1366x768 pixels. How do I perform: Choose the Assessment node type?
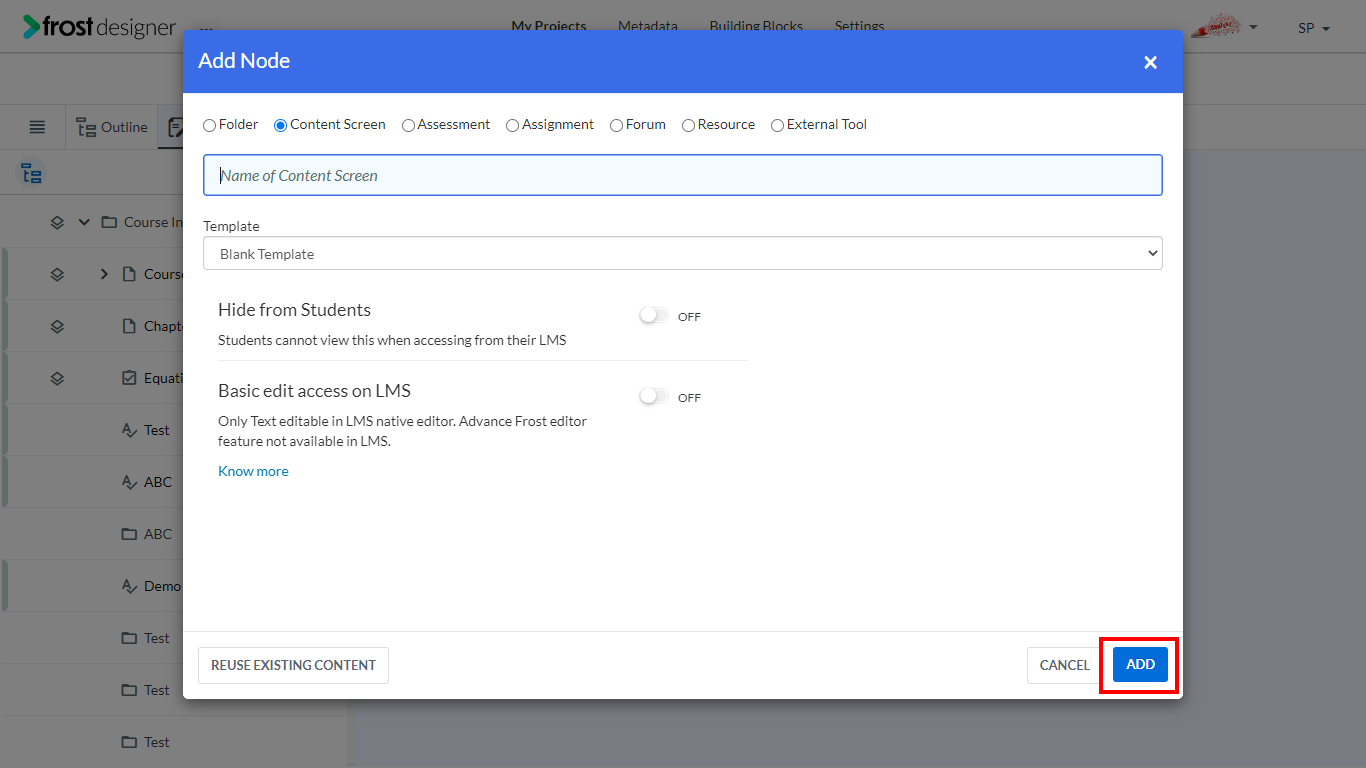pyautogui.click(x=408, y=125)
